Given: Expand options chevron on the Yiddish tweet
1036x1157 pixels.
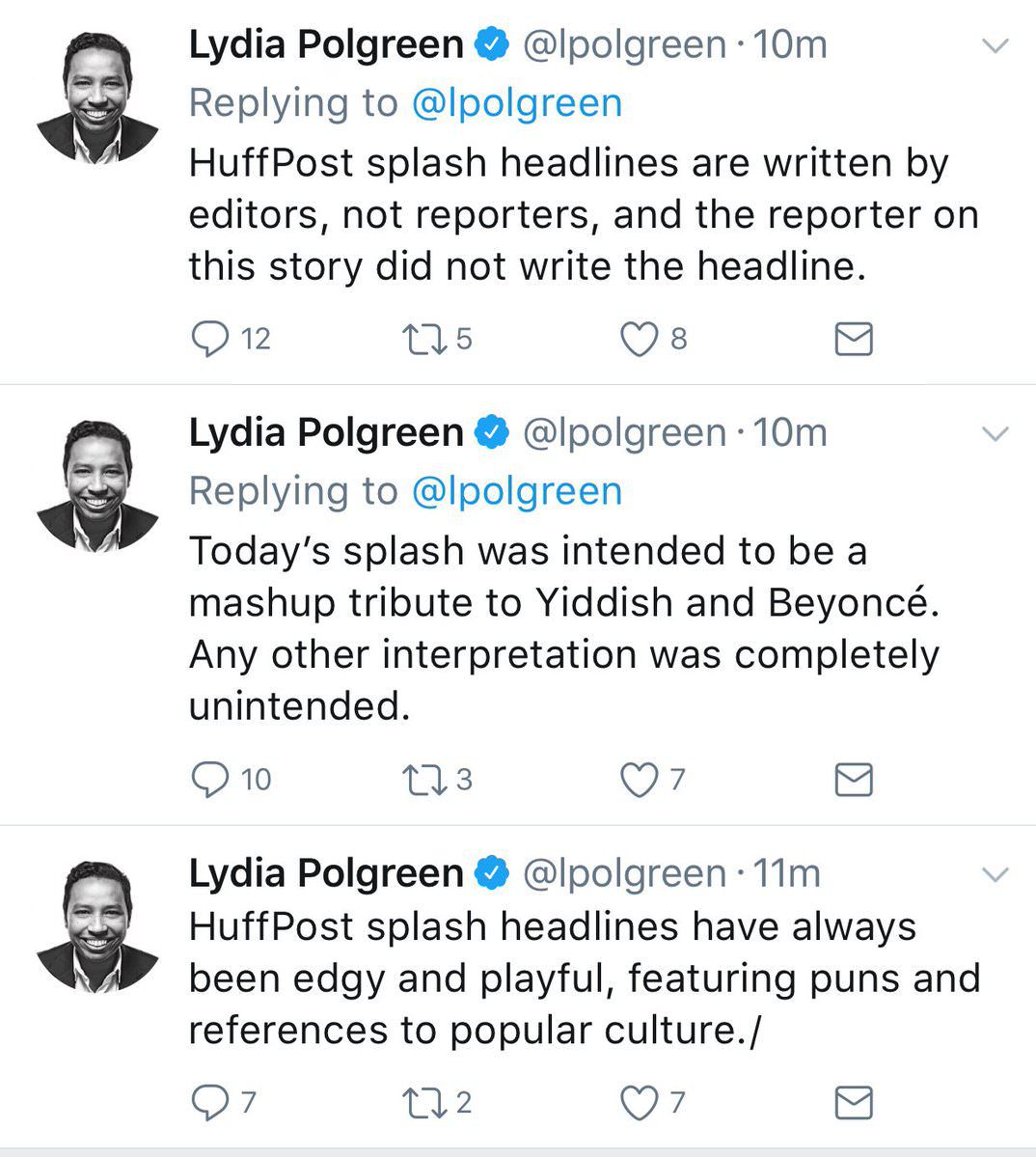Looking at the screenshot, I should point(995,434).
